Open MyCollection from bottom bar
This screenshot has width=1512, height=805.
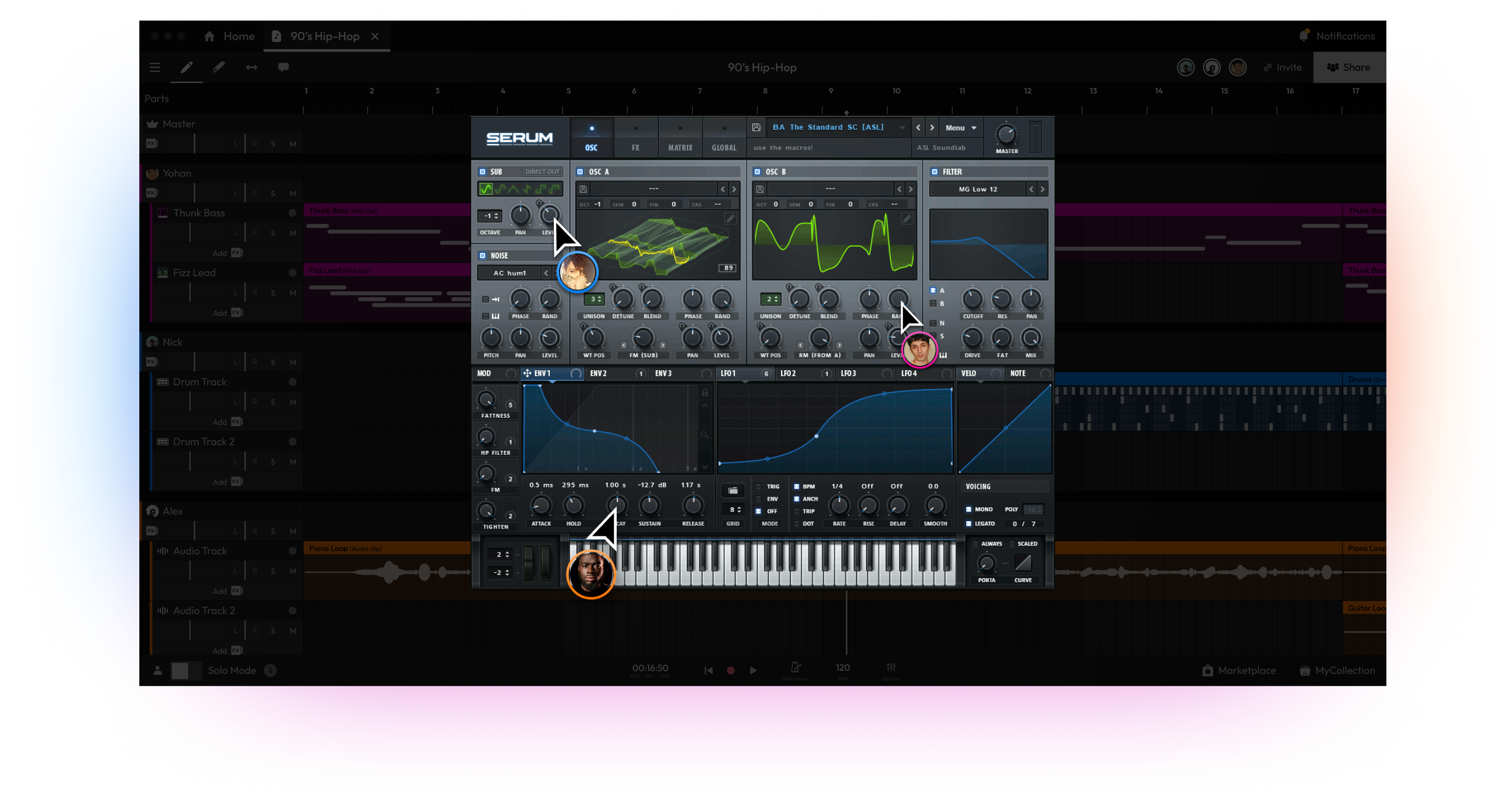(x=1337, y=671)
